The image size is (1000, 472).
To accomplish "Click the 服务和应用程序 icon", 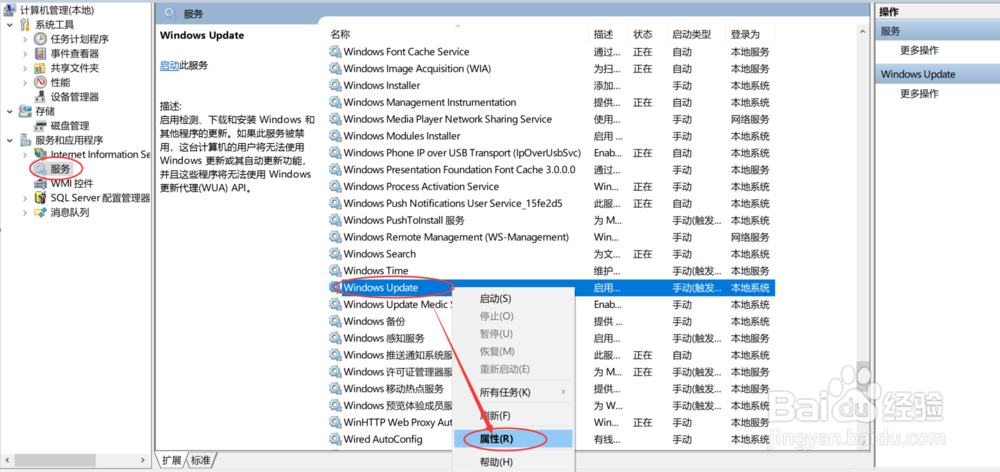I will coord(26,140).
